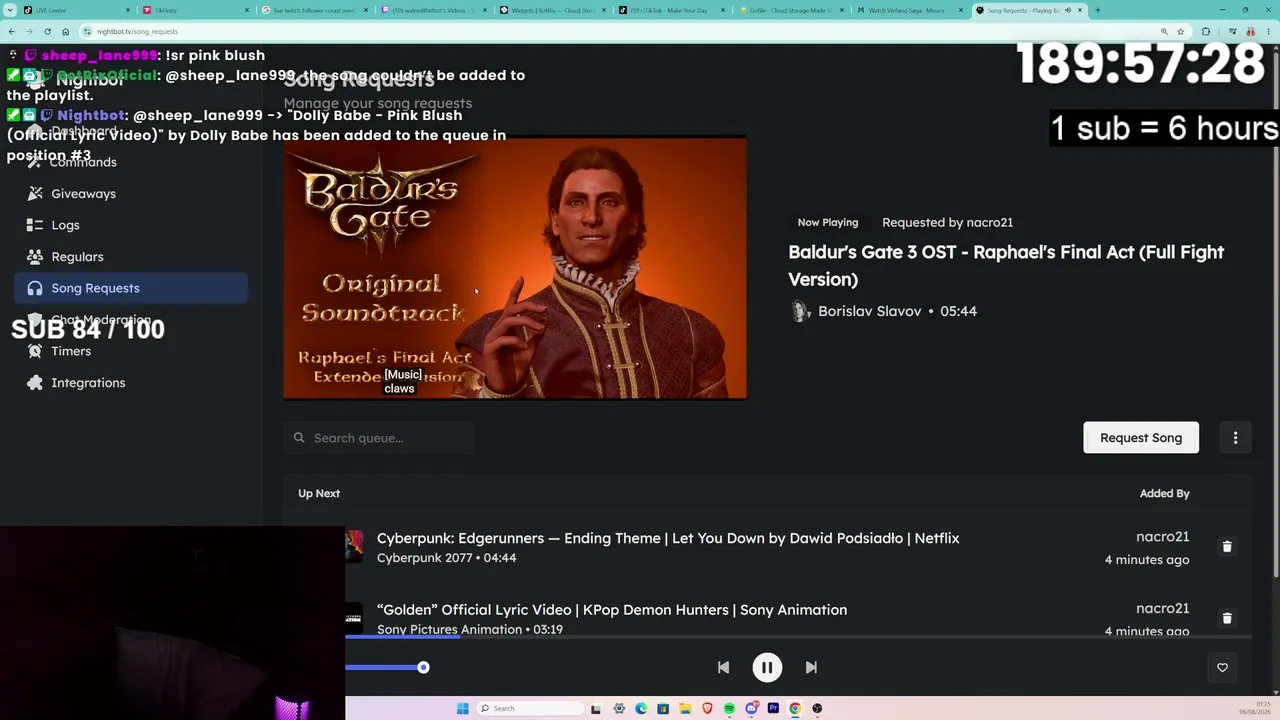Click the heart favorite icon in player bar

(1222, 667)
